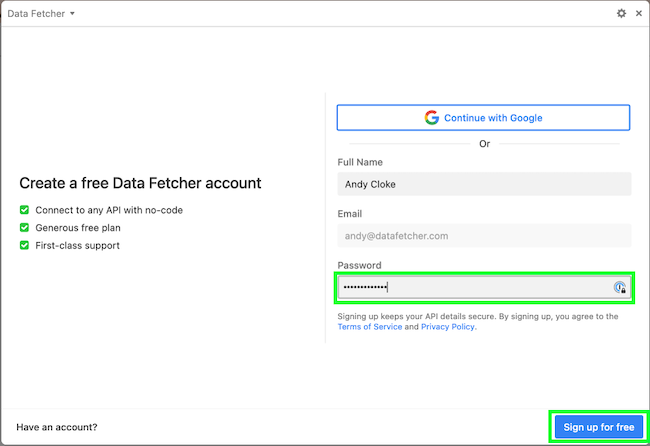Click the password manager icon in Password field
Screen dimensions: 650x446
click(620, 287)
